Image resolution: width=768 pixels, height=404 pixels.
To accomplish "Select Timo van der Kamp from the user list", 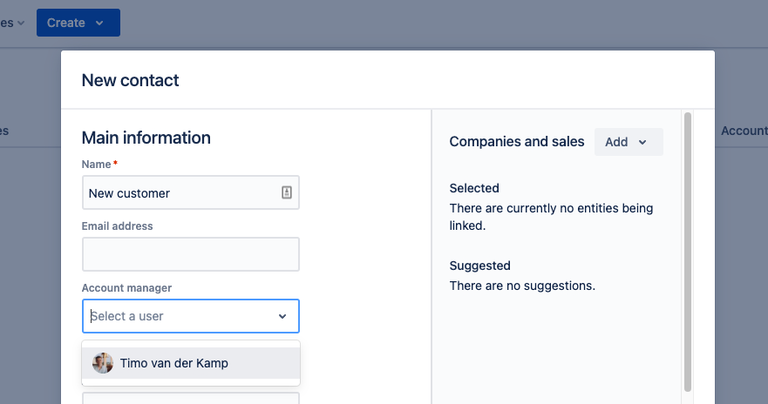I will [x=174, y=363].
